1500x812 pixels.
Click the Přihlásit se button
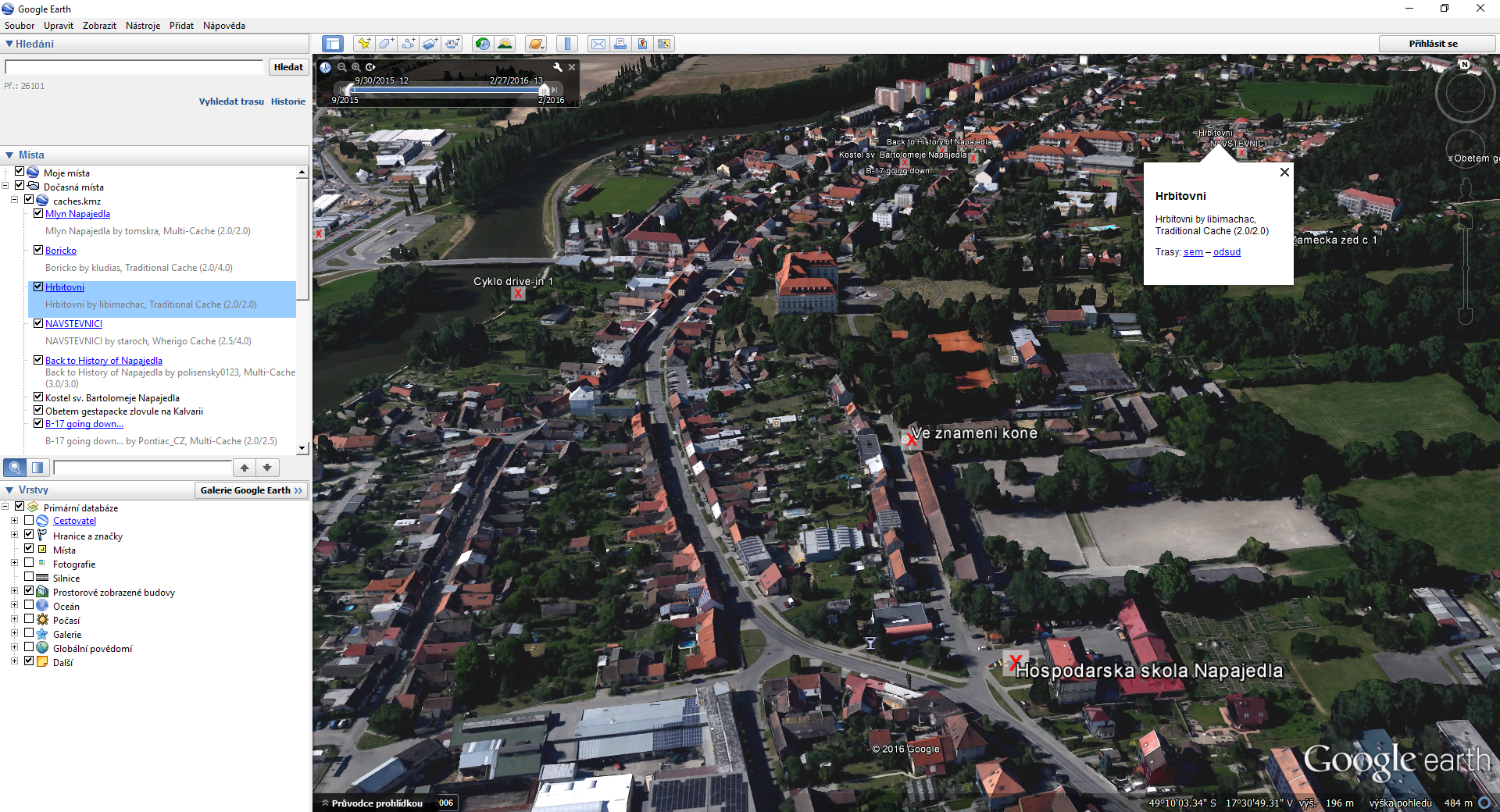(1433, 44)
